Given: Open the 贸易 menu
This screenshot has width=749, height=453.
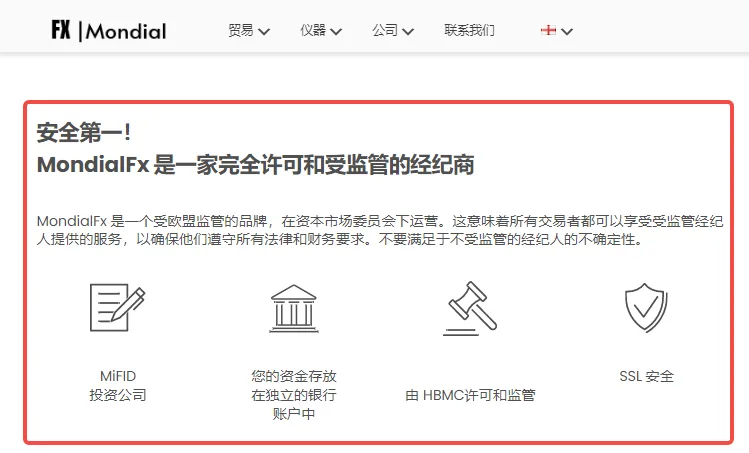Looking at the screenshot, I should pos(241,31).
